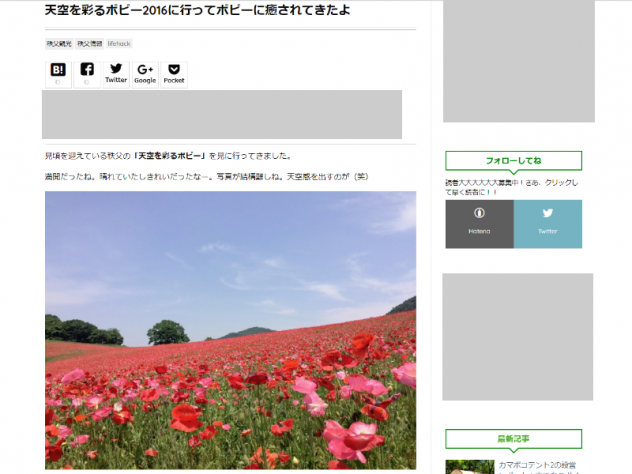The image size is (632, 474).
Task: Follow on Hatena dark button
Action: point(479,224)
